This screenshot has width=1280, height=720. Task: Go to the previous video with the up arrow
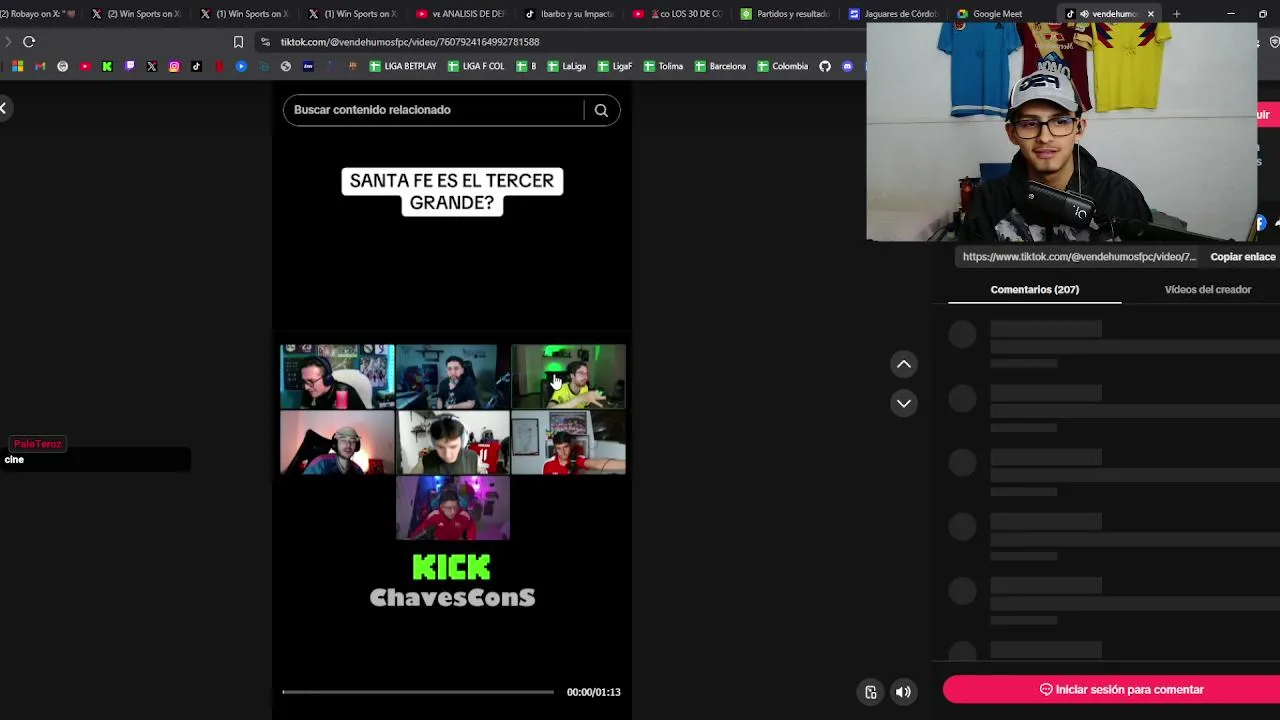click(x=904, y=365)
